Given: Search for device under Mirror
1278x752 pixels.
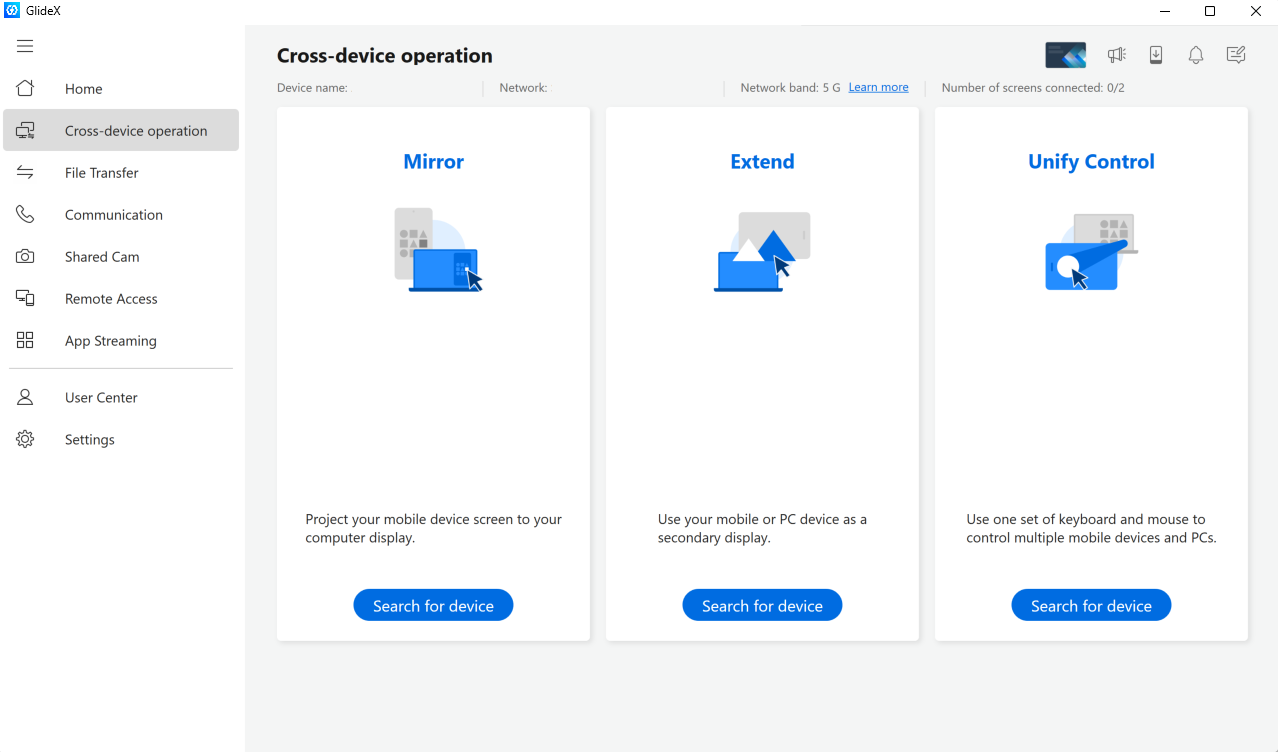Looking at the screenshot, I should point(433,605).
